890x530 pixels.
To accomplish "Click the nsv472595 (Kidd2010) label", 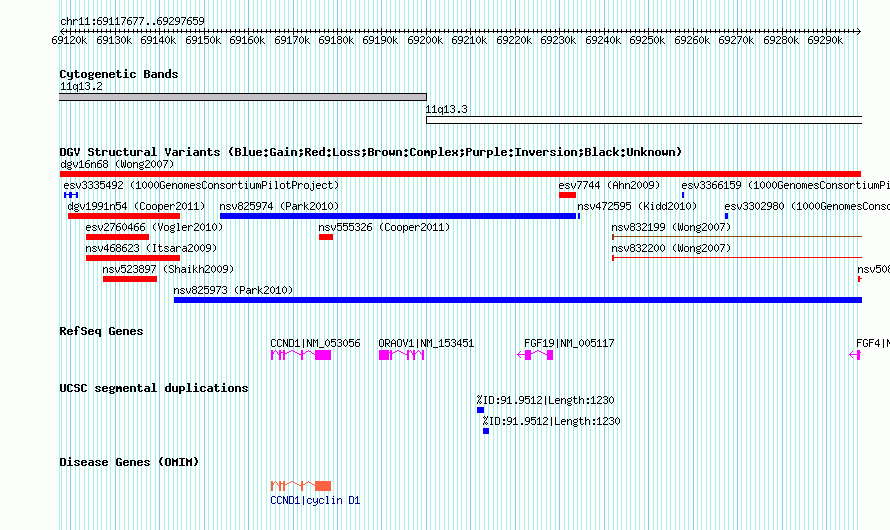I will (637, 206).
